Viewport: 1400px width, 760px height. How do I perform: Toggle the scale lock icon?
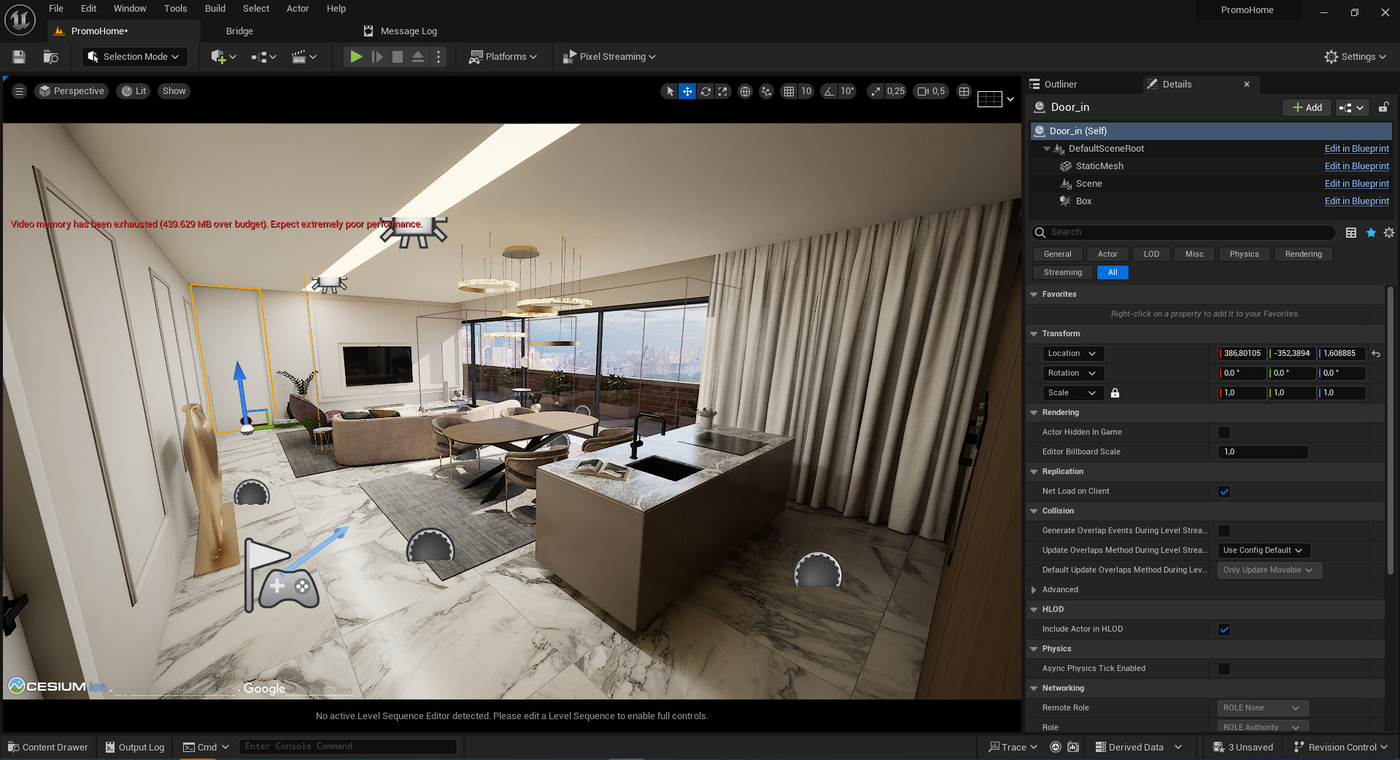click(x=1115, y=393)
